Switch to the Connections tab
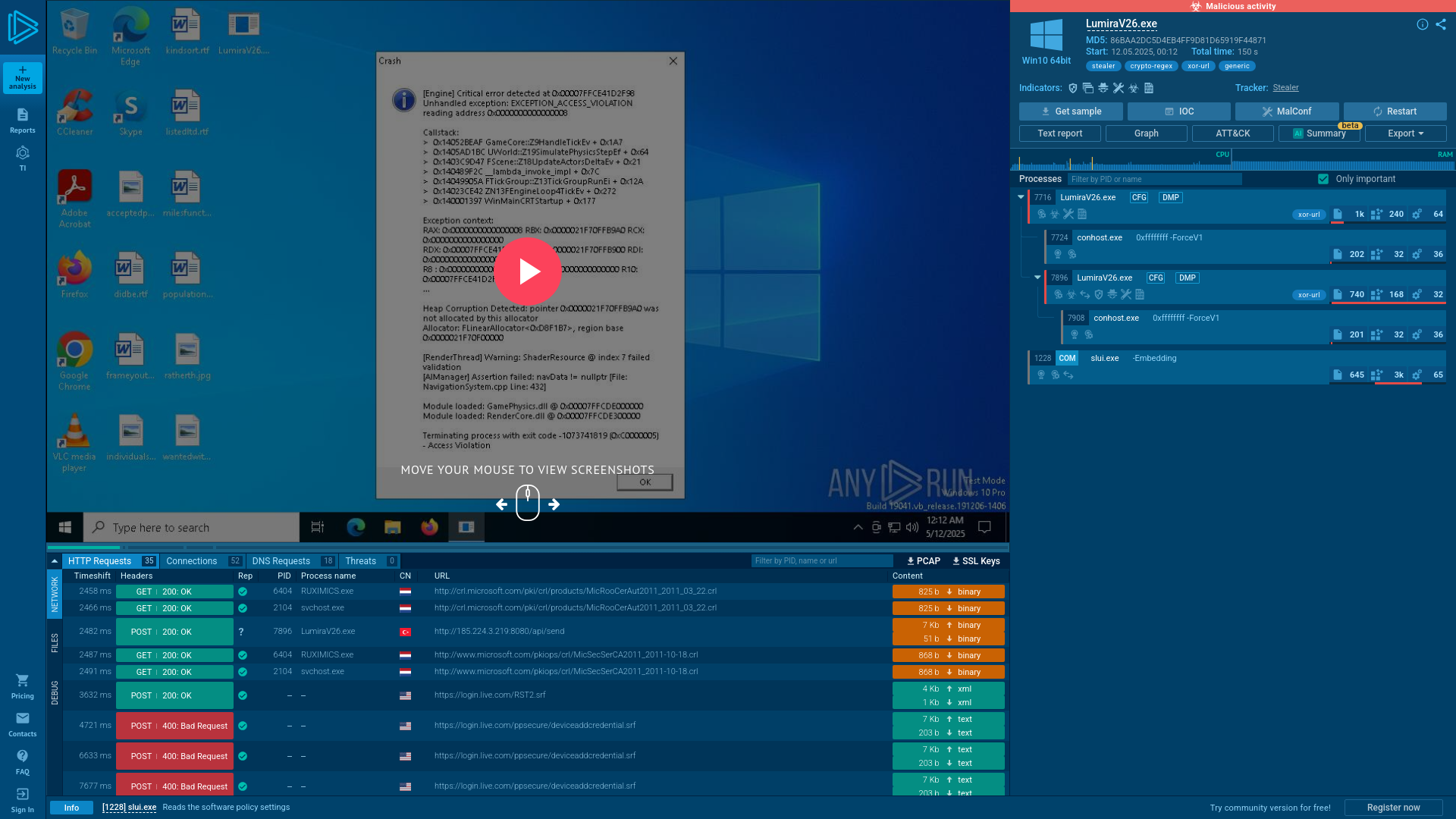Viewport: 1456px width, 819px height. coord(202,561)
